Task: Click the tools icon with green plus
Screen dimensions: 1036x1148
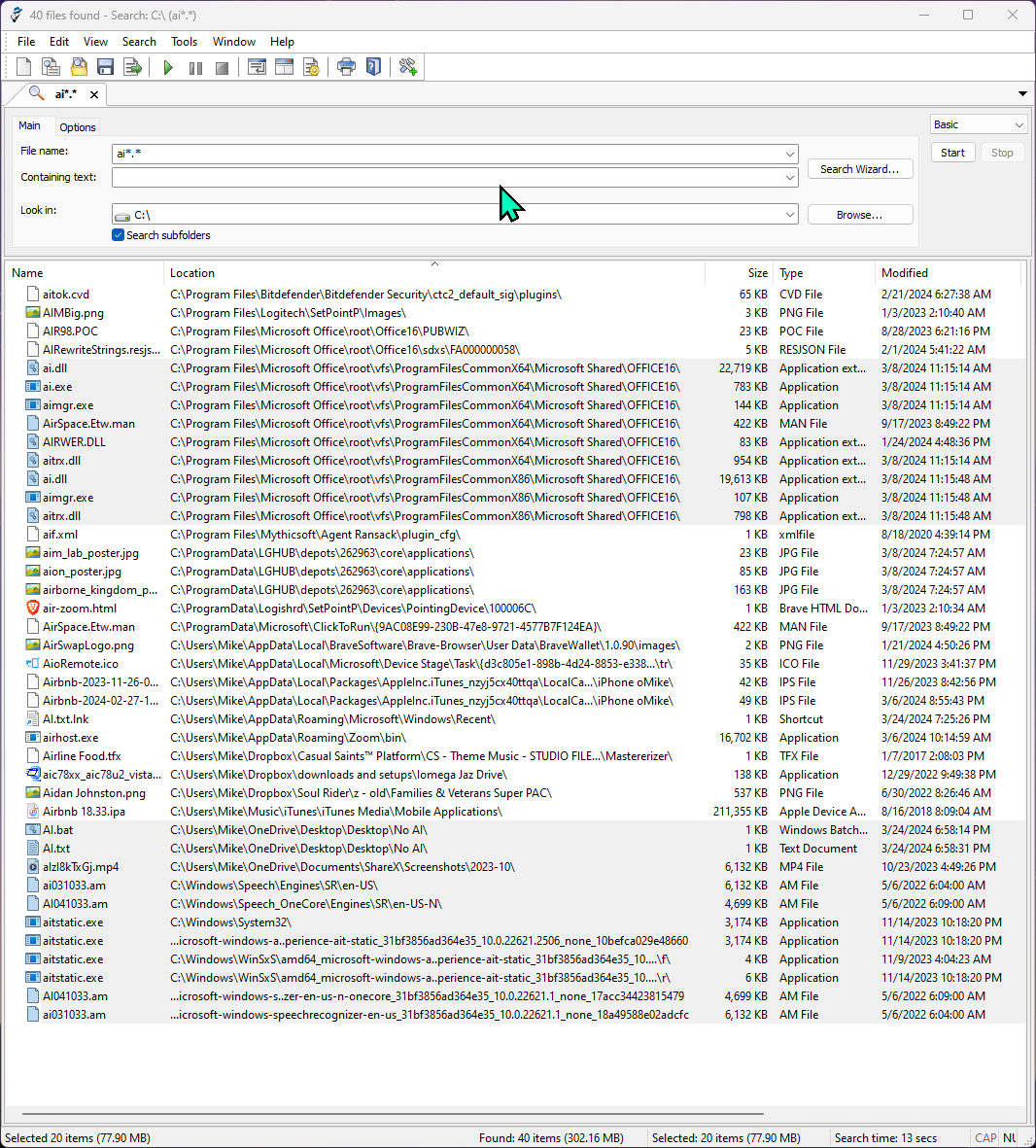Action: point(408,67)
